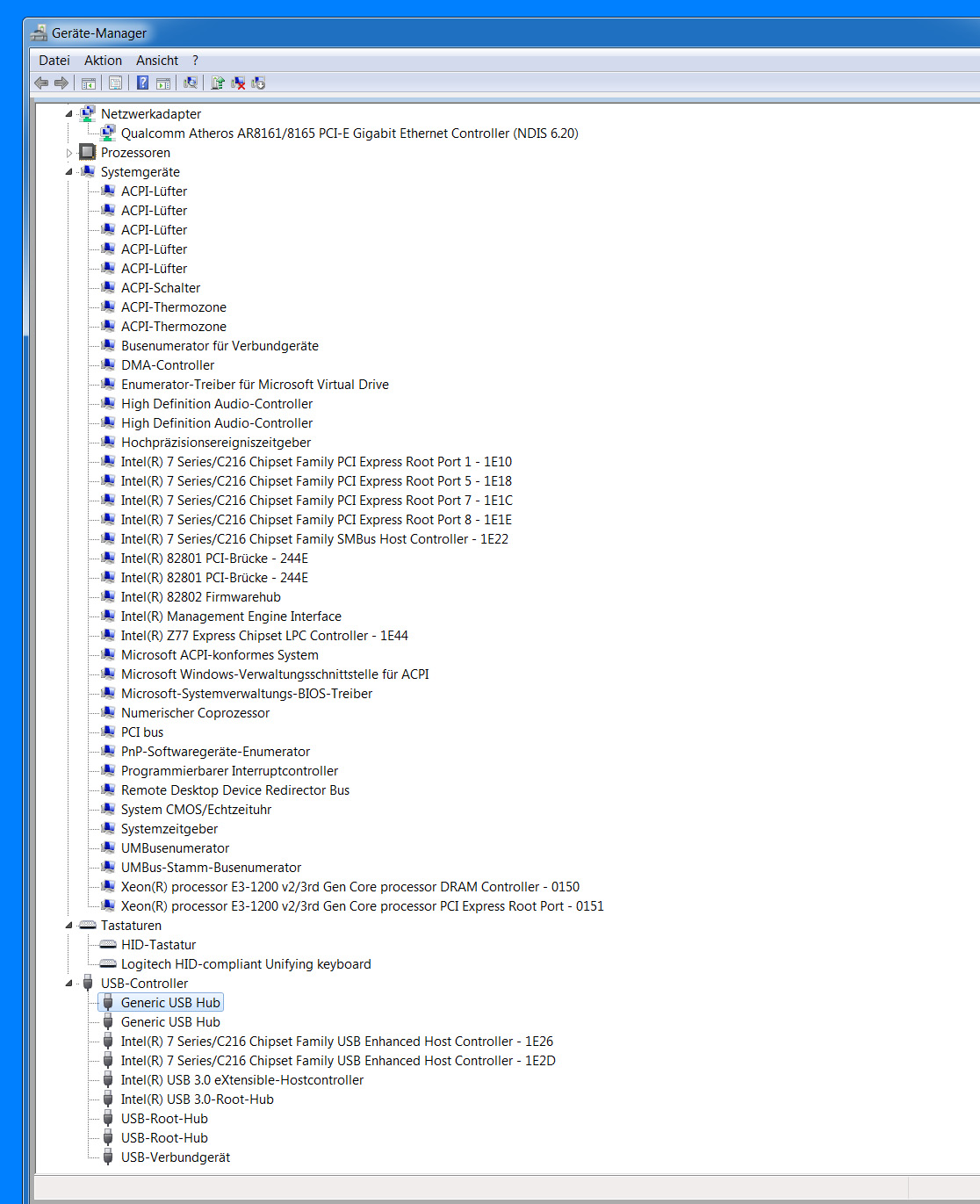Viewport: 980px width, 1204px height.
Task: Select Microsoft ACPI-konformes System
Action: [220, 655]
